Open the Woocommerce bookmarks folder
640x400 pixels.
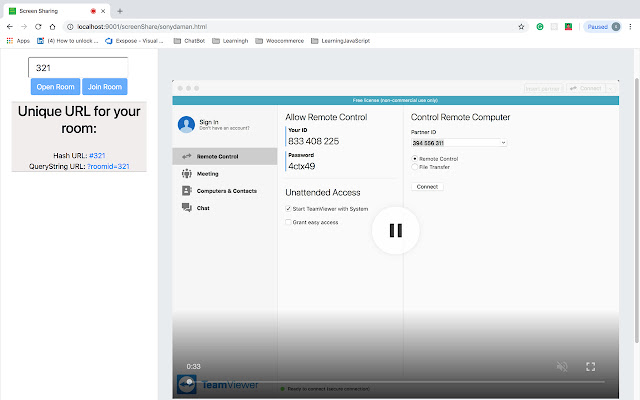[279, 41]
